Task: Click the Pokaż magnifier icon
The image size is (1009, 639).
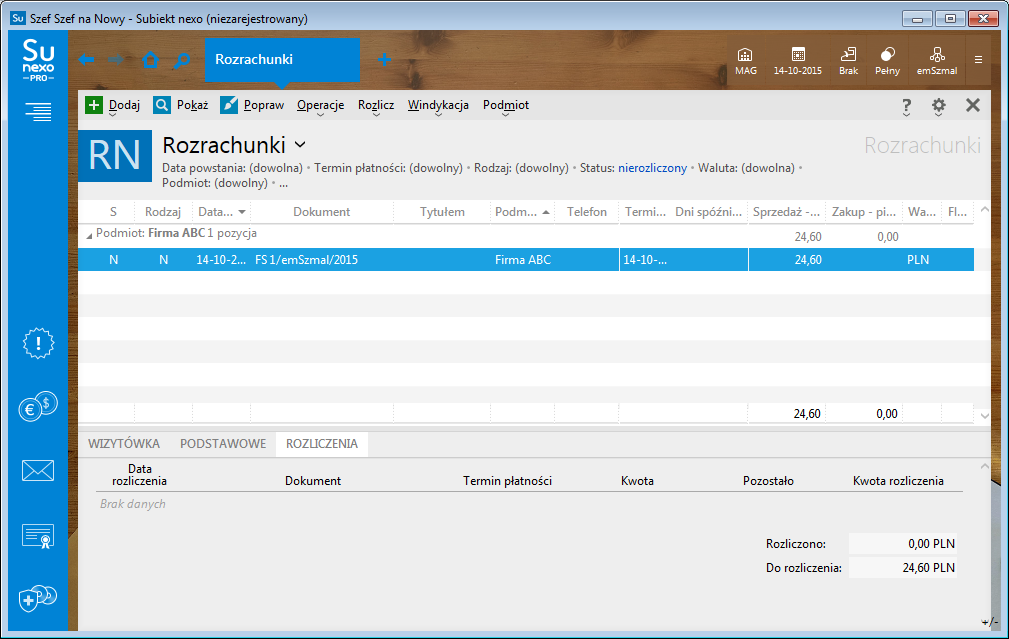Action: coord(162,105)
